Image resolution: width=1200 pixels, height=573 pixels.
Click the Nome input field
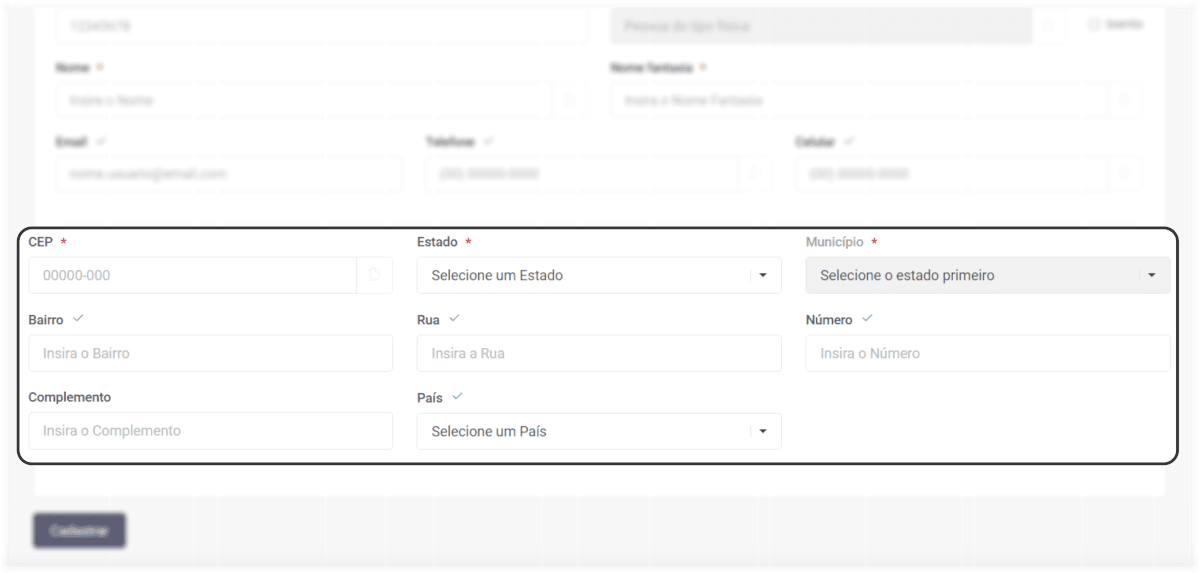pos(304,100)
